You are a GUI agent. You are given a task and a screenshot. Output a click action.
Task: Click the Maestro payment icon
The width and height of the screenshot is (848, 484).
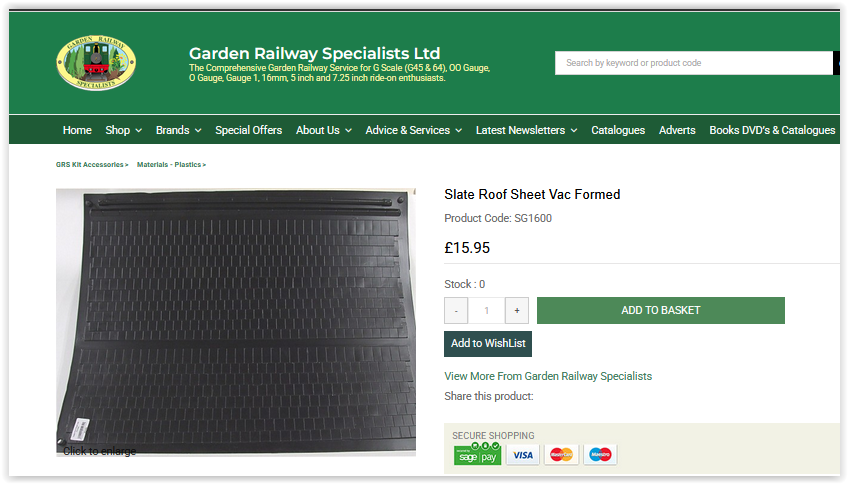pos(600,455)
